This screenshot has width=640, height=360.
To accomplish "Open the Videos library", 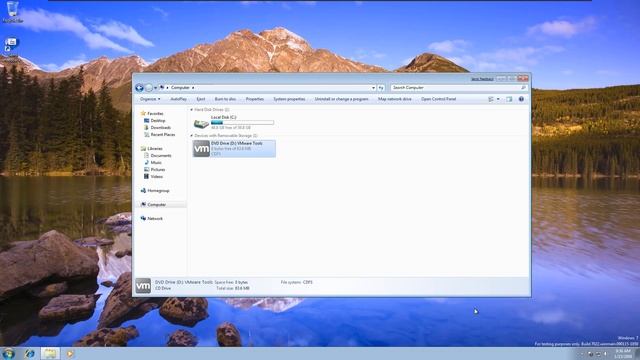I will click(x=157, y=176).
